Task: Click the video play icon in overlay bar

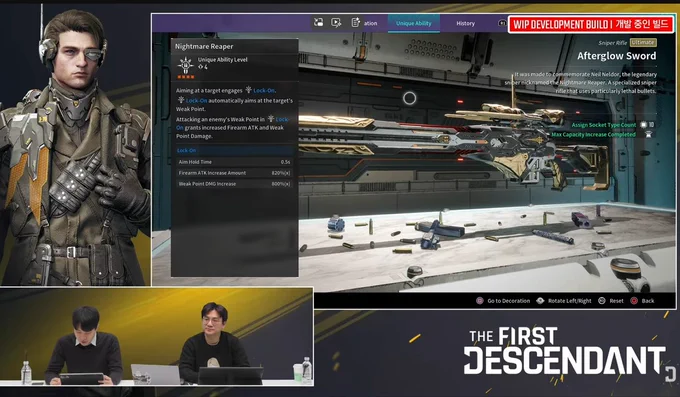Action: (336, 22)
